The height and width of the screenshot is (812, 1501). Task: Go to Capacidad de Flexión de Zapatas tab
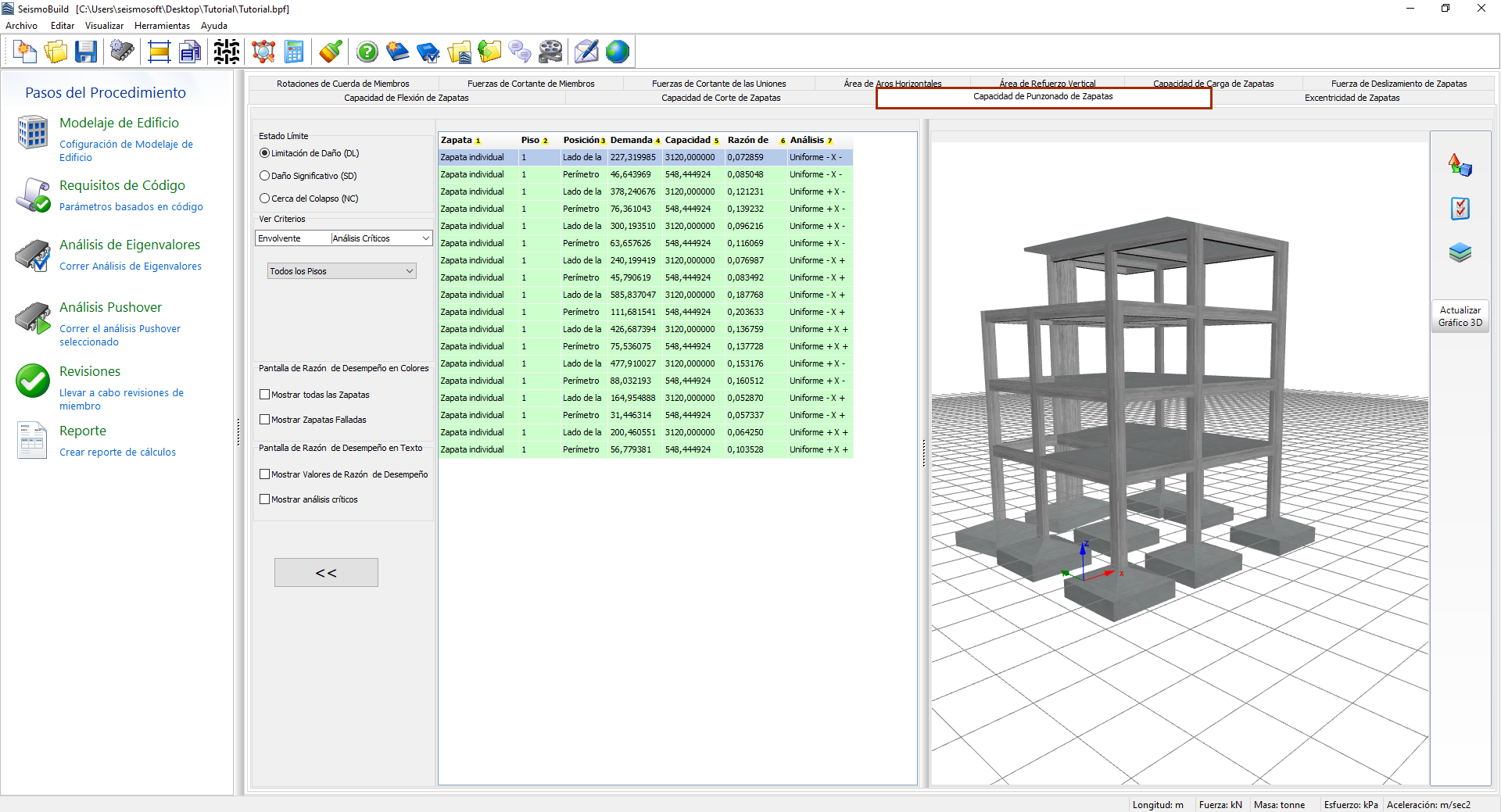[407, 98]
